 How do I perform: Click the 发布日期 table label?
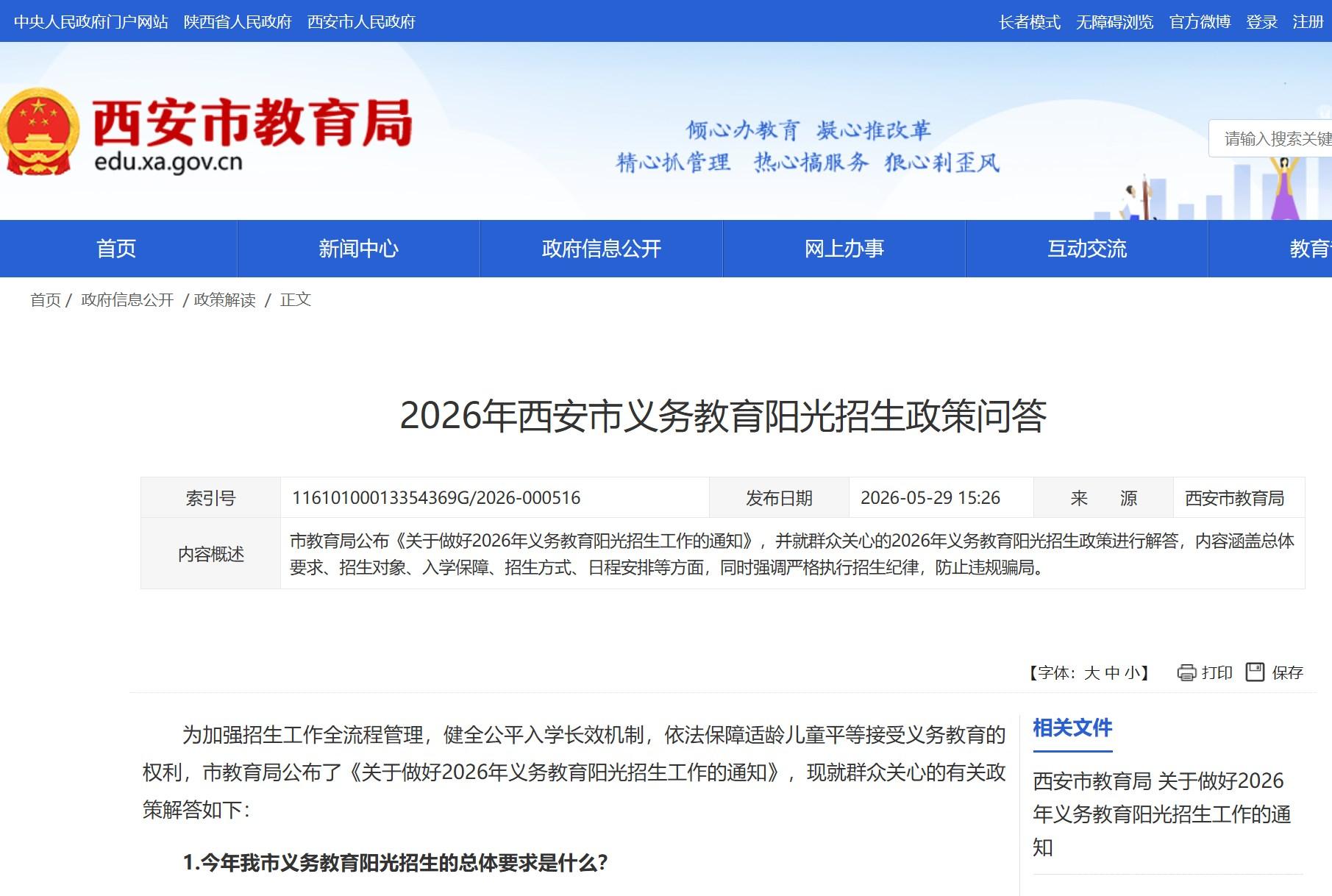tap(779, 498)
